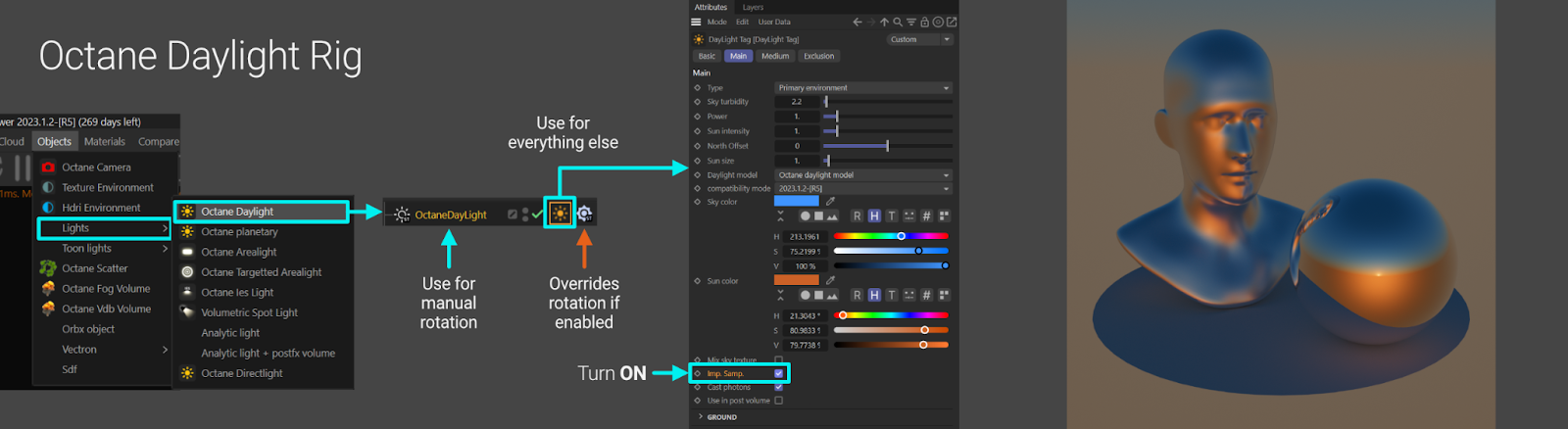Switch to the Medium tab
This screenshot has width=1568, height=429.
coord(775,56)
